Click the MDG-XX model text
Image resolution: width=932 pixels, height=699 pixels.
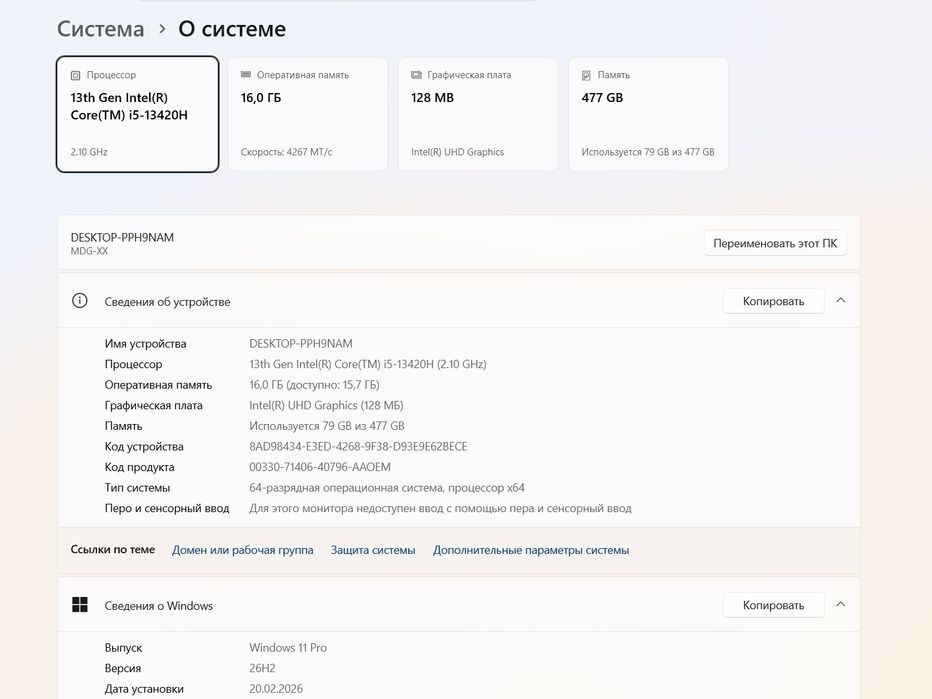(x=89, y=251)
